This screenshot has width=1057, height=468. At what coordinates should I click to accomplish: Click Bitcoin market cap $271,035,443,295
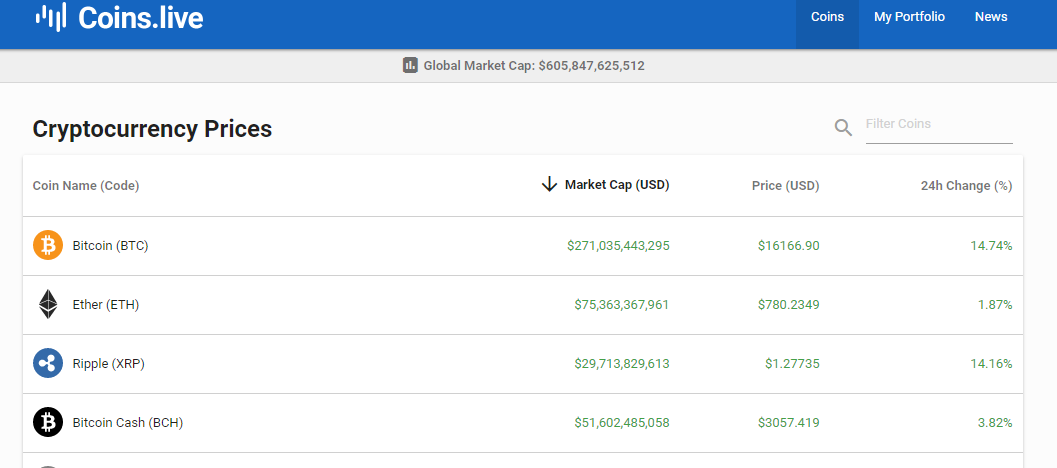618,246
